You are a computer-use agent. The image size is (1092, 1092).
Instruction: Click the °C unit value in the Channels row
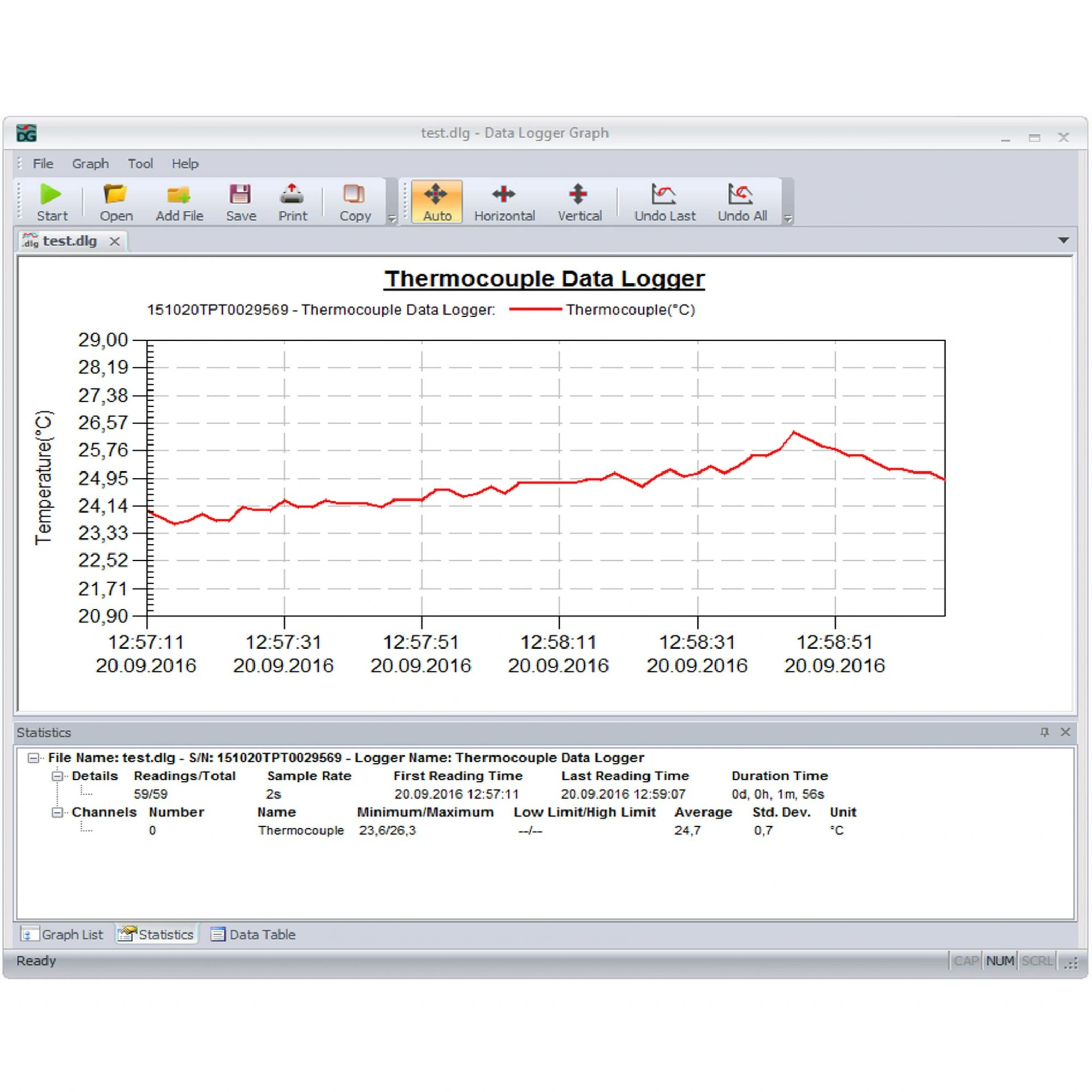click(x=836, y=830)
